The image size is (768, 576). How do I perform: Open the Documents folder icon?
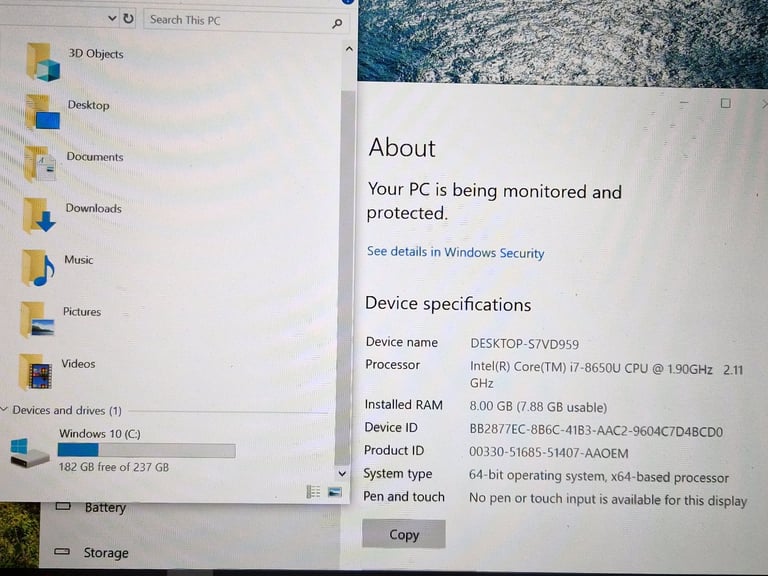tap(41, 164)
